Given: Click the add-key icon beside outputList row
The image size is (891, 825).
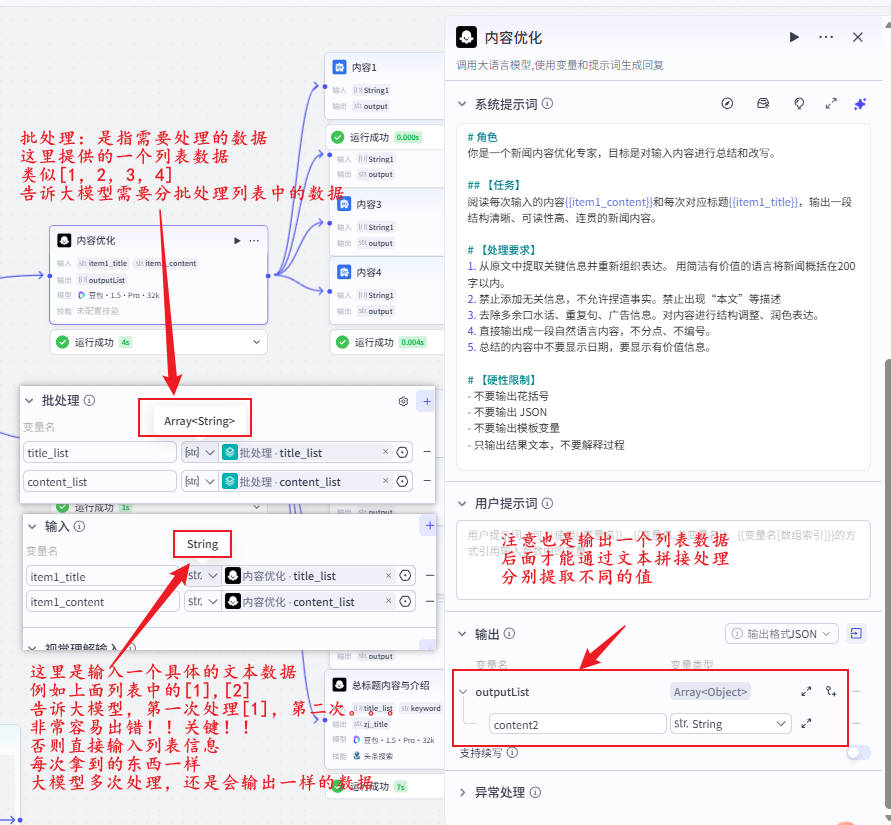Looking at the screenshot, I should [830, 691].
